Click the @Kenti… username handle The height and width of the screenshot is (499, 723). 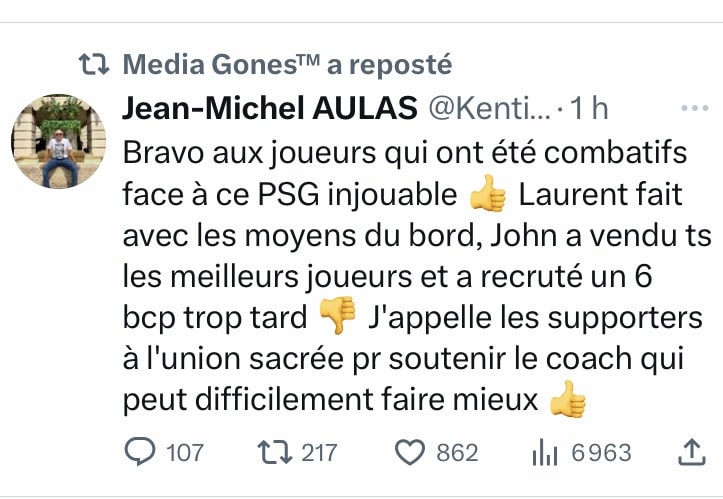[489, 109]
